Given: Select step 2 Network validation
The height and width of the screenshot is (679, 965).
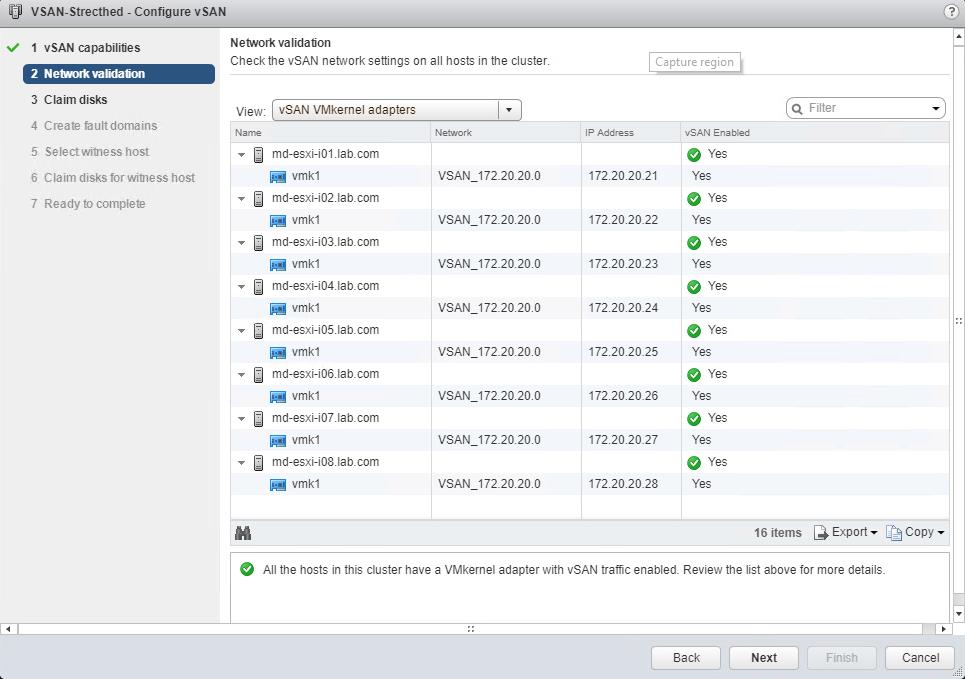Looking at the screenshot, I should pos(119,74).
